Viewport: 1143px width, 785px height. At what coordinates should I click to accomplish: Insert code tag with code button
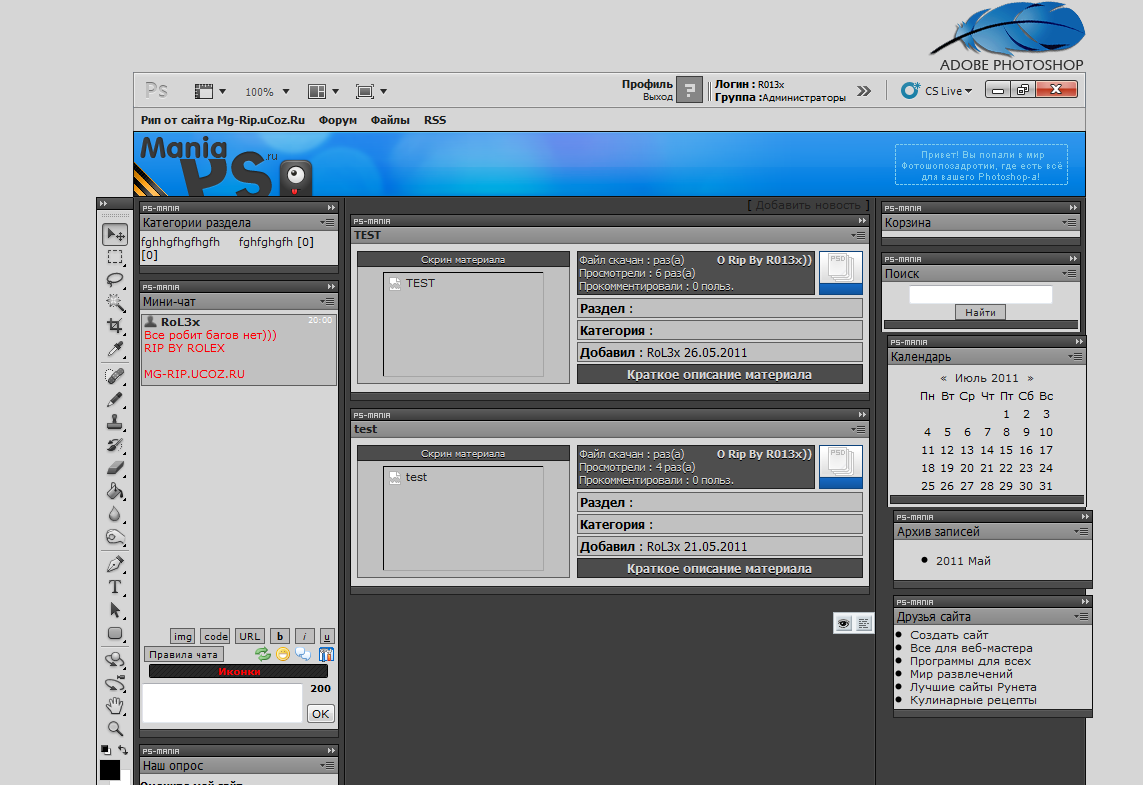point(216,636)
